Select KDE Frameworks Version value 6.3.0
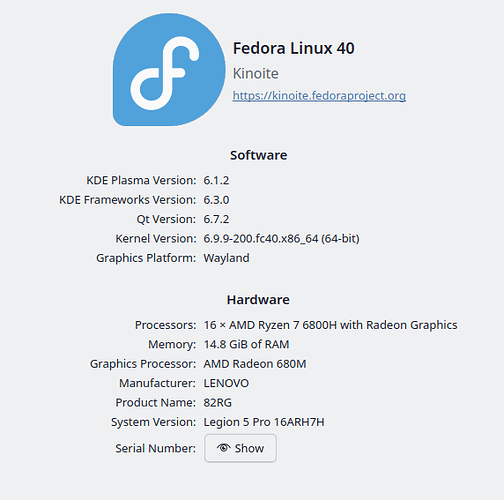Image resolution: width=504 pixels, height=500 pixels. point(216,200)
